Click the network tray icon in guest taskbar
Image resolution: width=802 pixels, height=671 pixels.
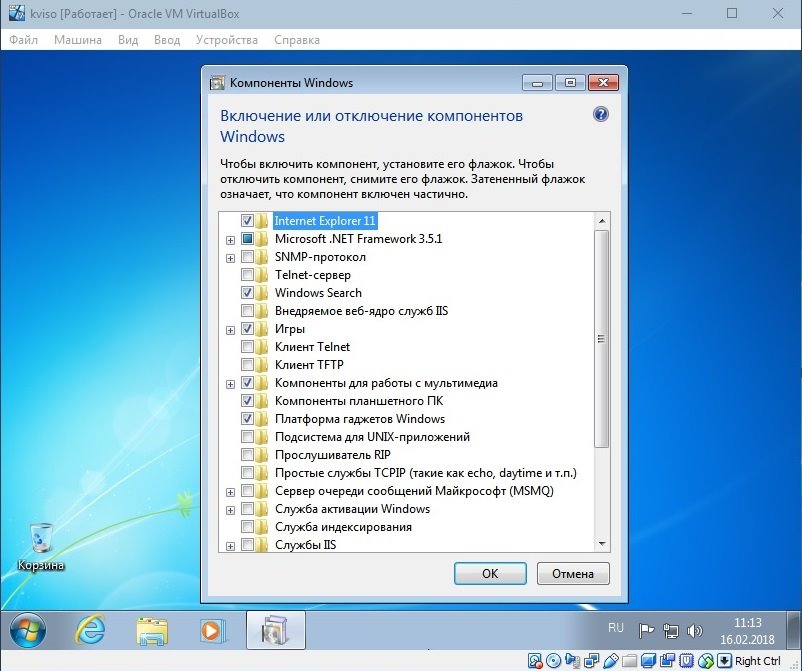pyautogui.click(x=671, y=631)
